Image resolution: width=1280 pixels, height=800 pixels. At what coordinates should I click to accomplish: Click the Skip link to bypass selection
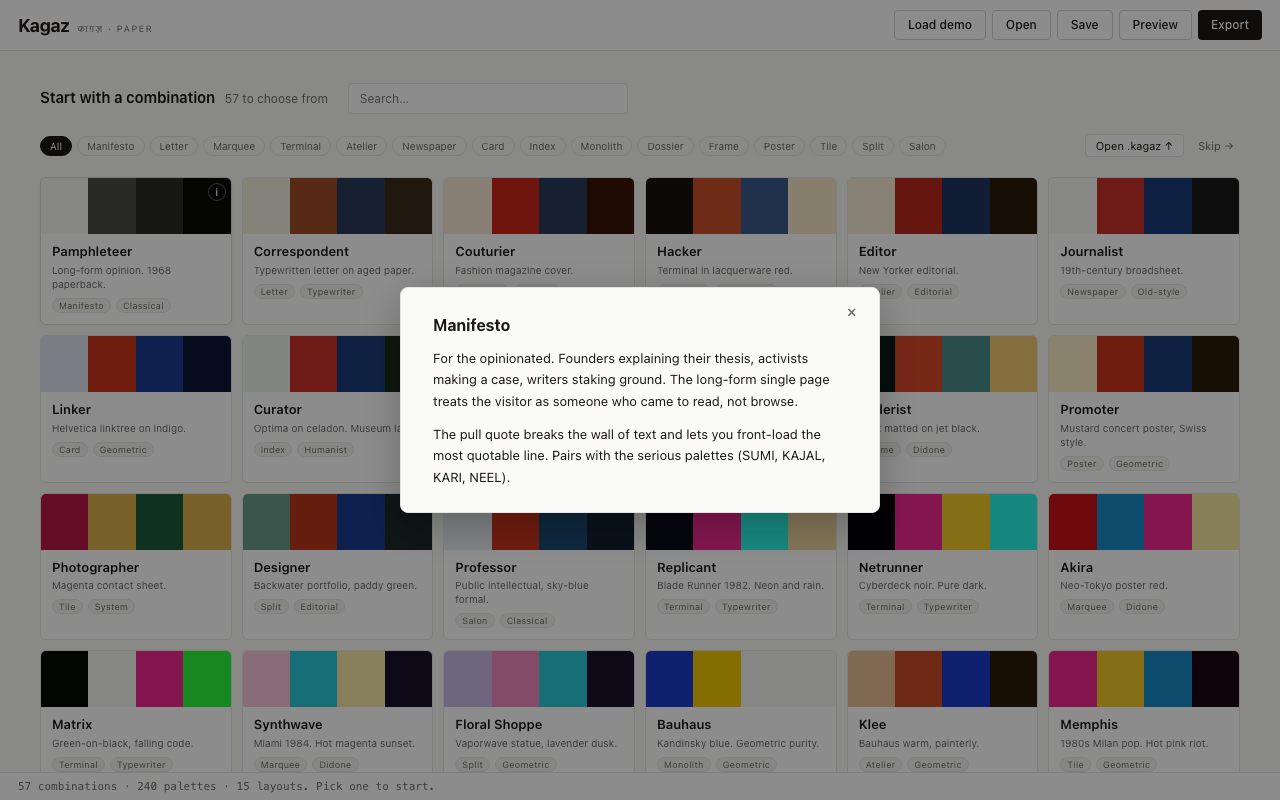[1215, 145]
